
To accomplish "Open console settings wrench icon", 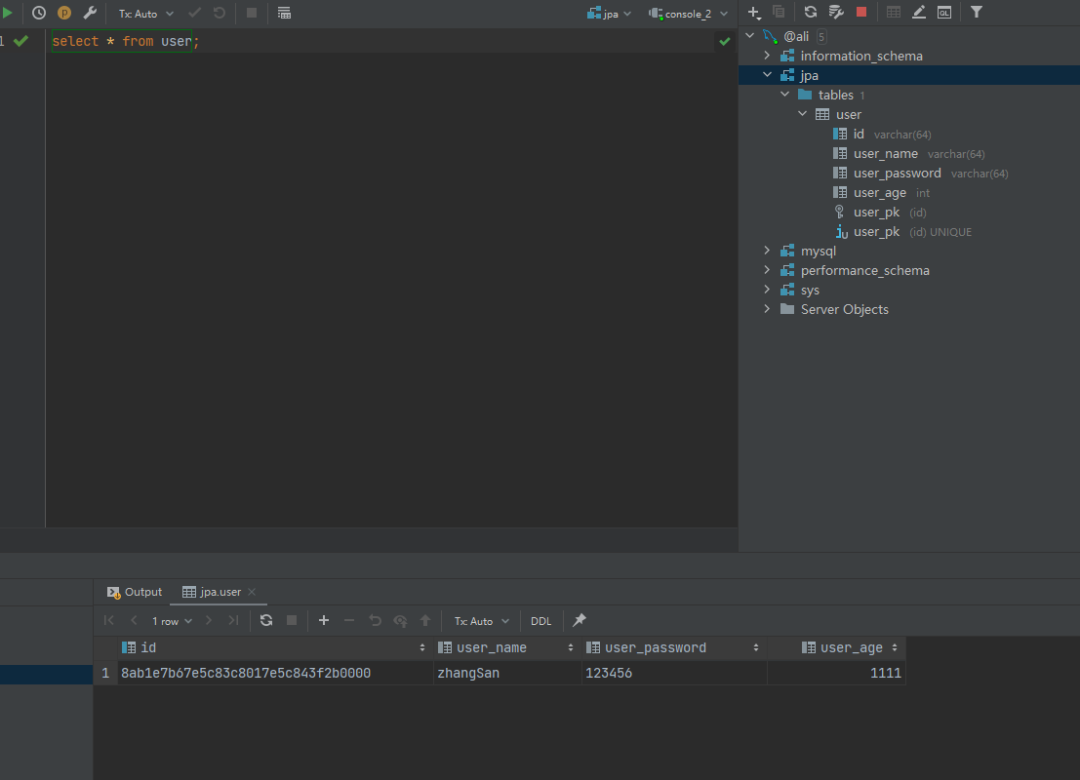I will (x=90, y=12).
